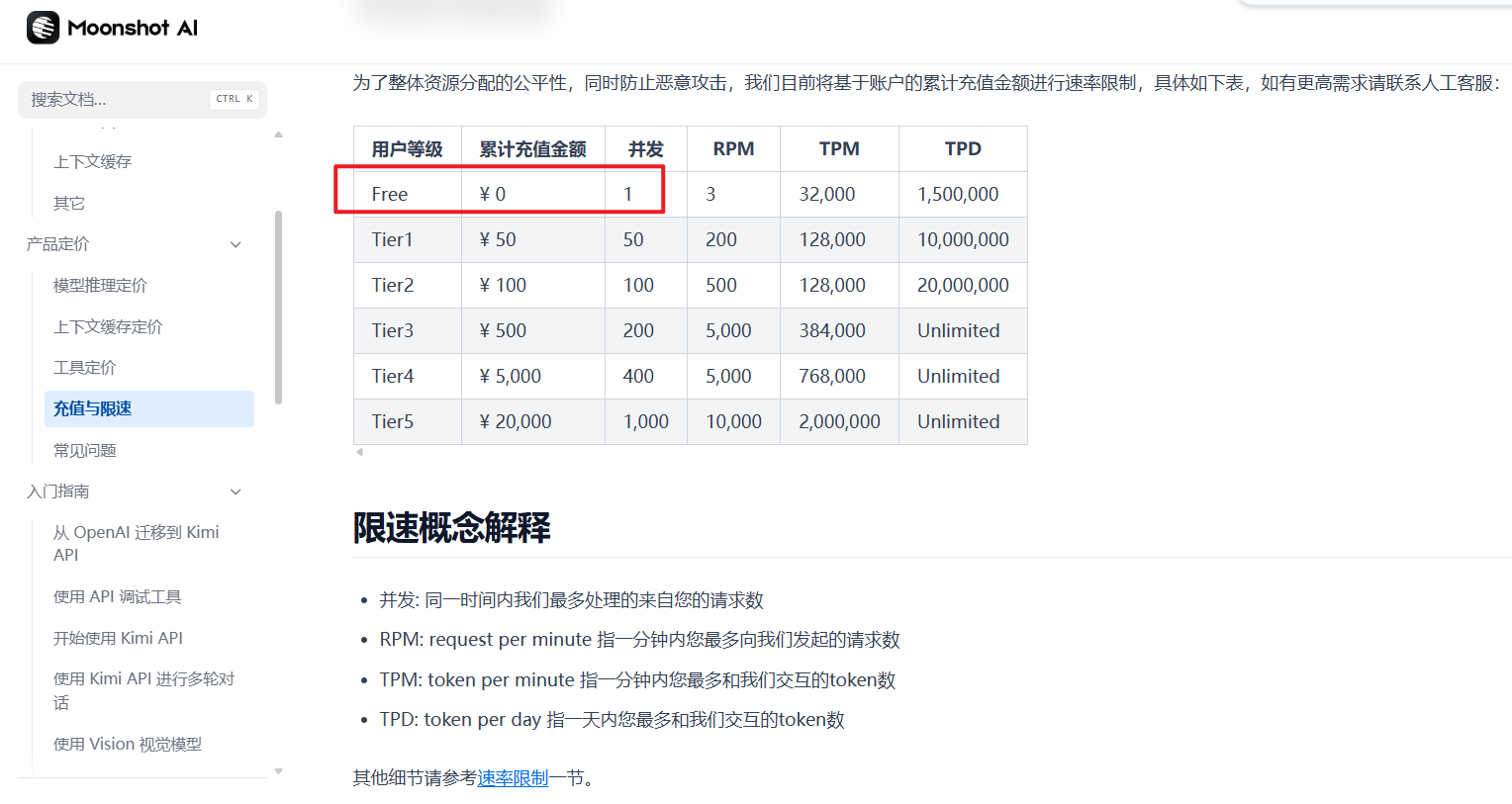
Task: Click Tier3's Unlimited TPD cell
Action: tap(963, 330)
